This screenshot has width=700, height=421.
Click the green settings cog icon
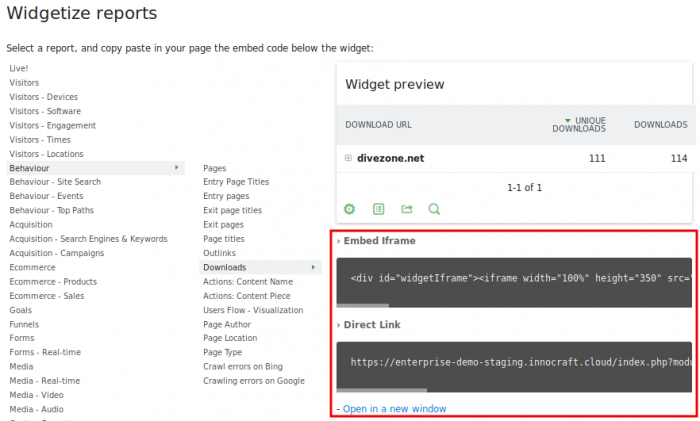point(350,209)
